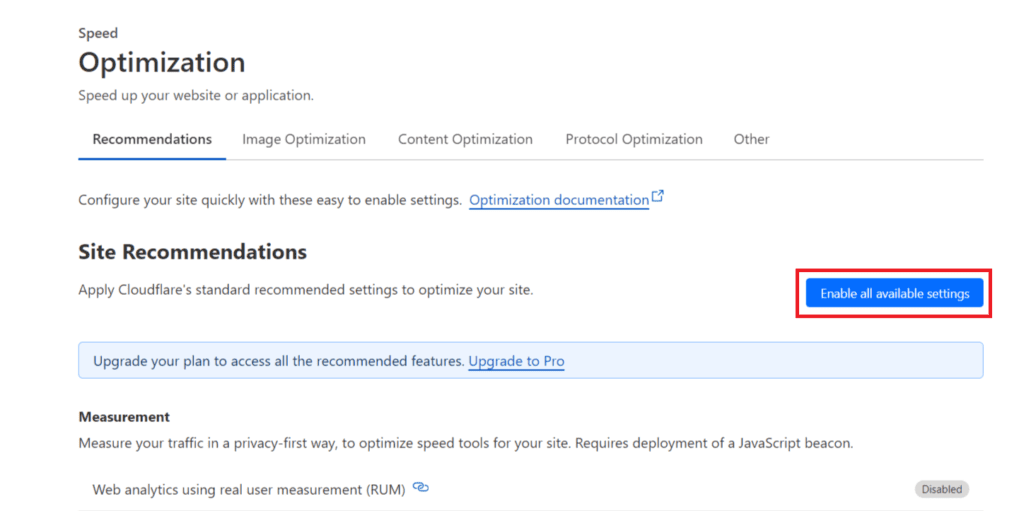
Task: Click 'Measure your traffic in a privacy-first way' text
Action: 466,443
